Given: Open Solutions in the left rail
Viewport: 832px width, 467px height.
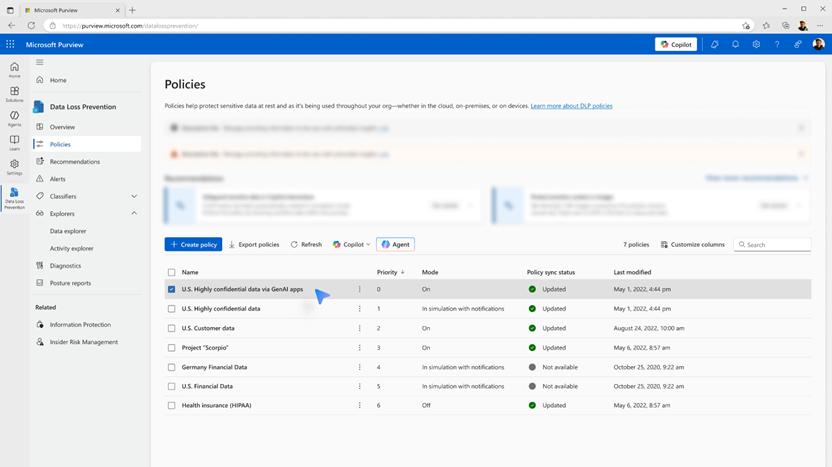Looking at the screenshot, I should tap(14, 94).
